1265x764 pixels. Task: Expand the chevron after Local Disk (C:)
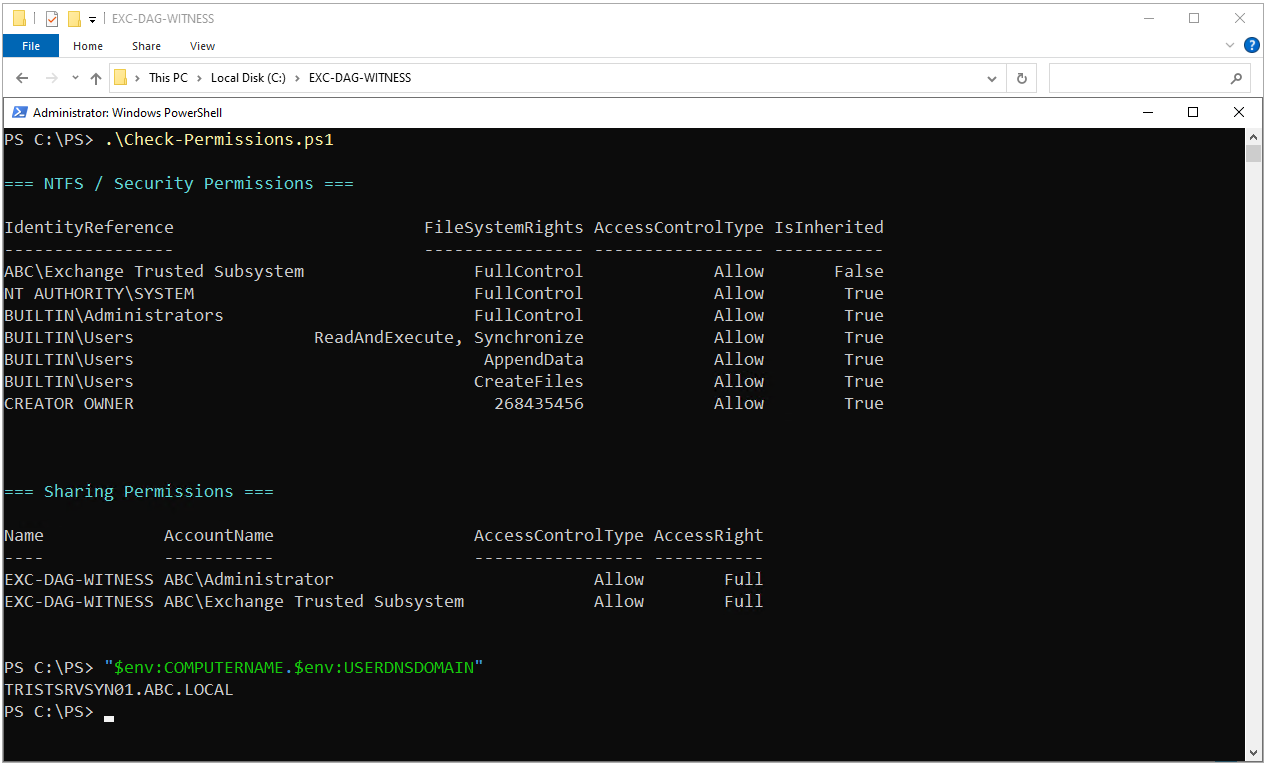(x=297, y=78)
